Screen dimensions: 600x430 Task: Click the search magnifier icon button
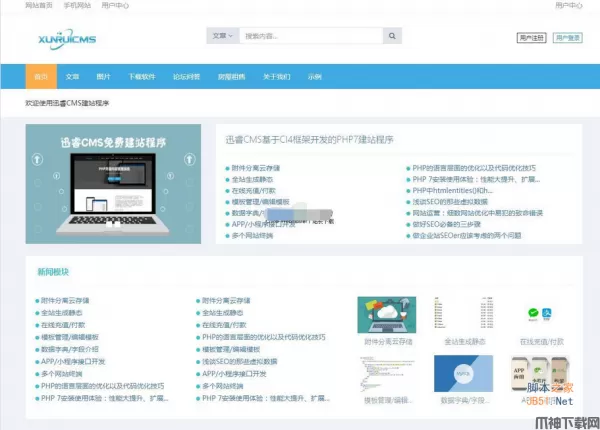coord(392,36)
